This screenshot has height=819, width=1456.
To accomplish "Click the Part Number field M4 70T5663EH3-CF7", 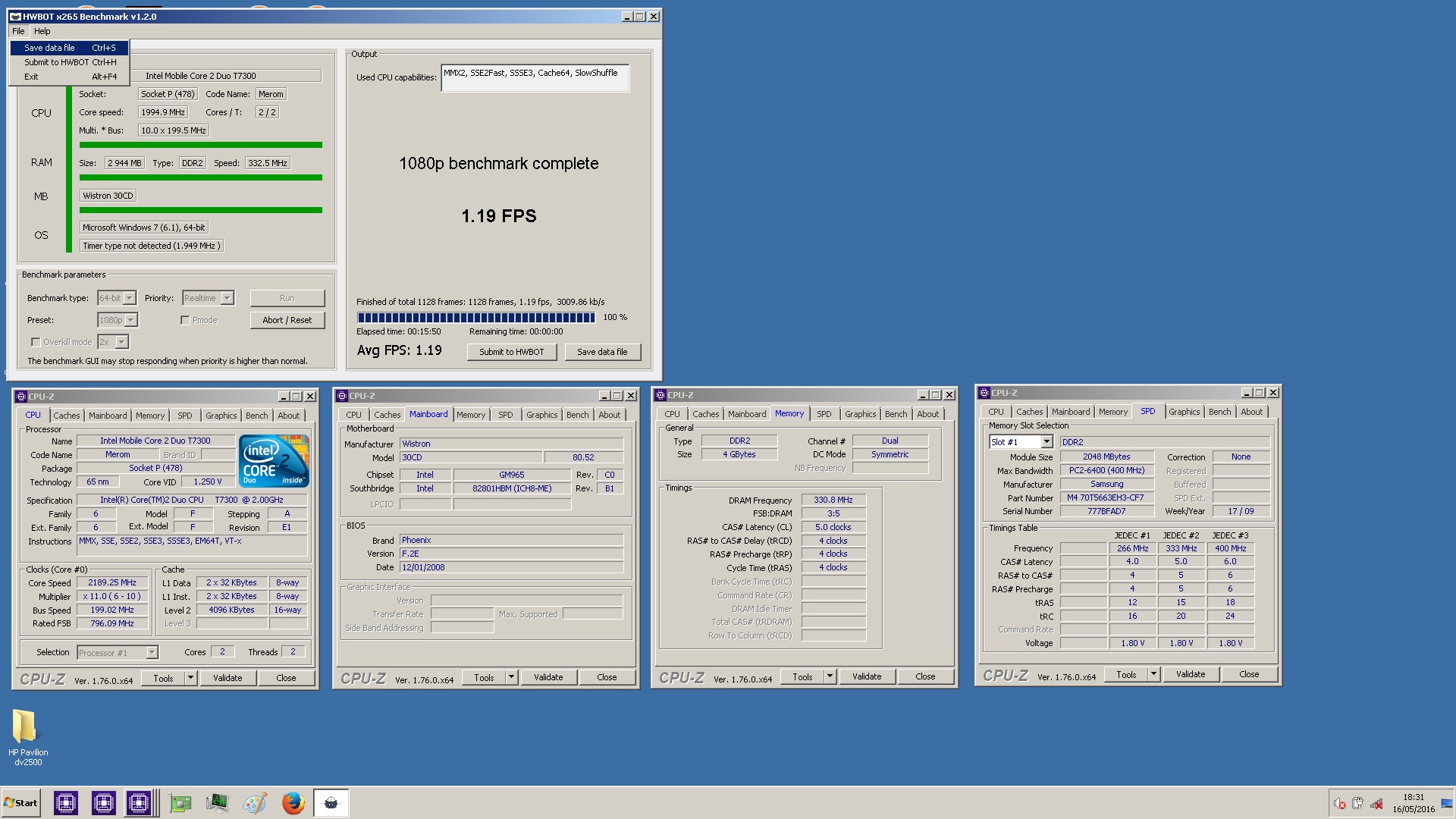I will pyautogui.click(x=1106, y=498).
